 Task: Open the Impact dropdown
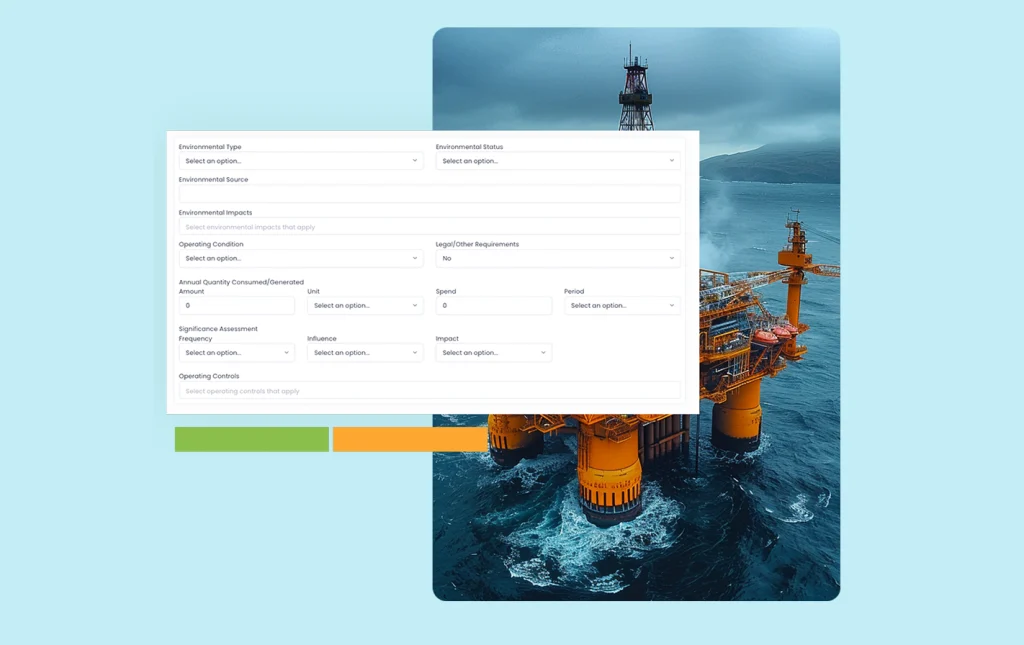coord(494,353)
